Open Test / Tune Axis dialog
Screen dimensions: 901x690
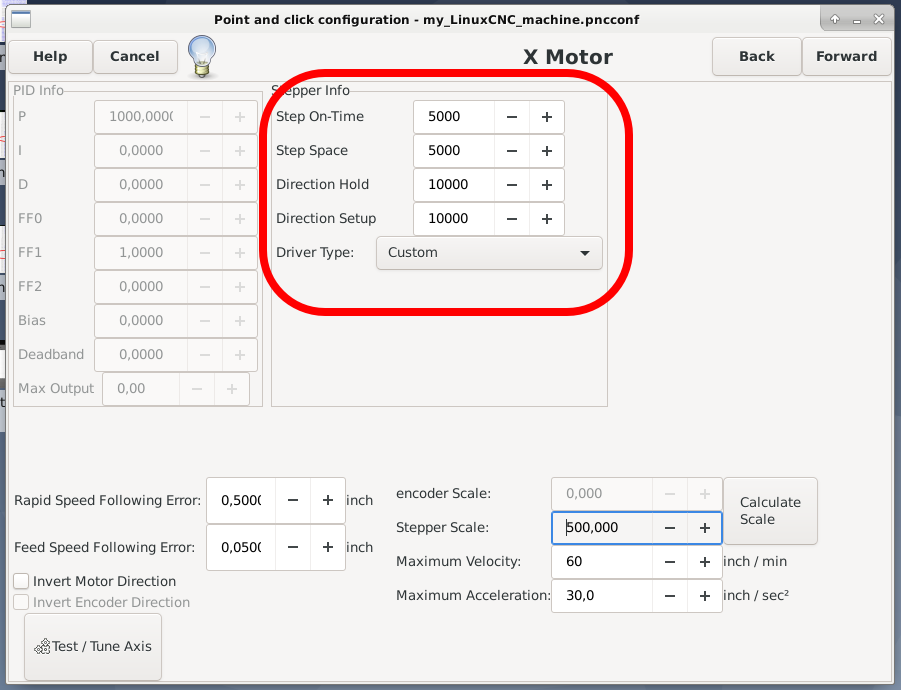[x=93, y=646]
